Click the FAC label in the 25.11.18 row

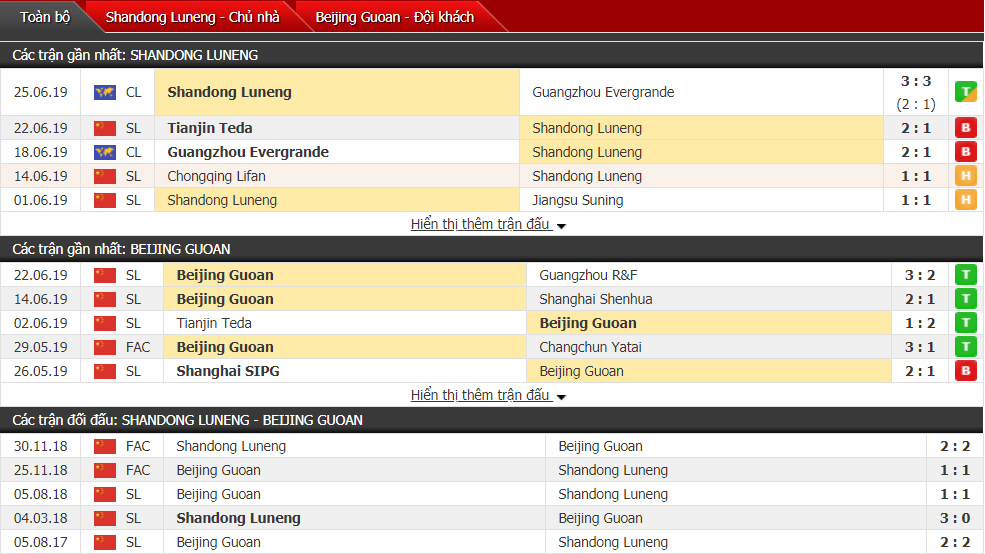point(138,470)
